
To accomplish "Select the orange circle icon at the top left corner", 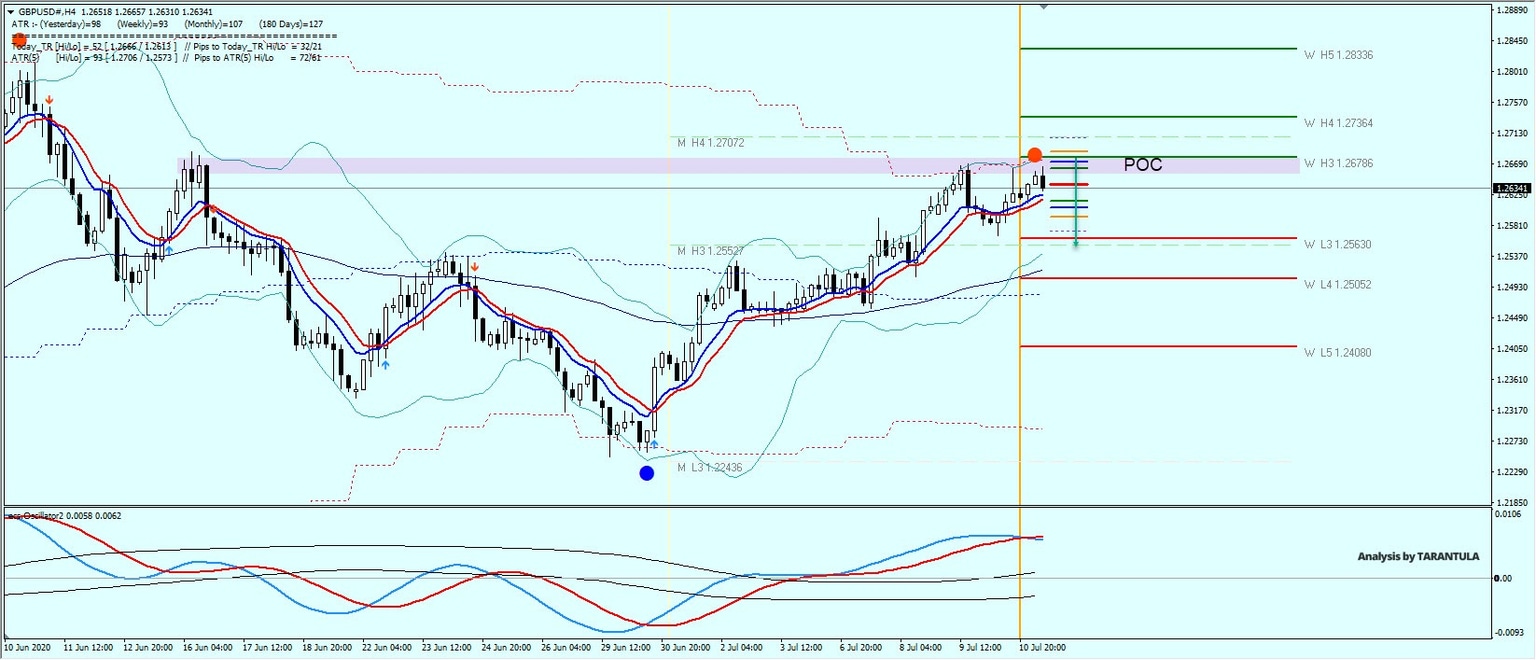I will point(17,40).
